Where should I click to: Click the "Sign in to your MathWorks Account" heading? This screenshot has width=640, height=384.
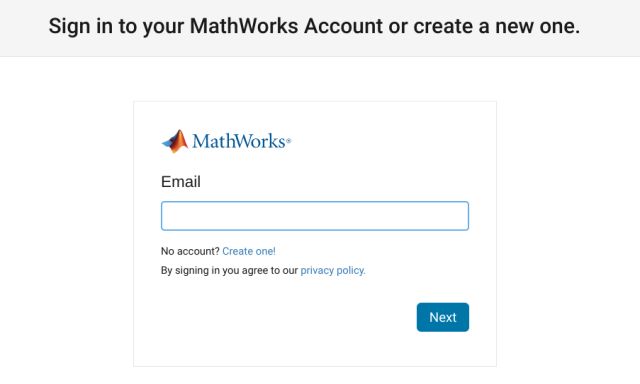point(216,26)
